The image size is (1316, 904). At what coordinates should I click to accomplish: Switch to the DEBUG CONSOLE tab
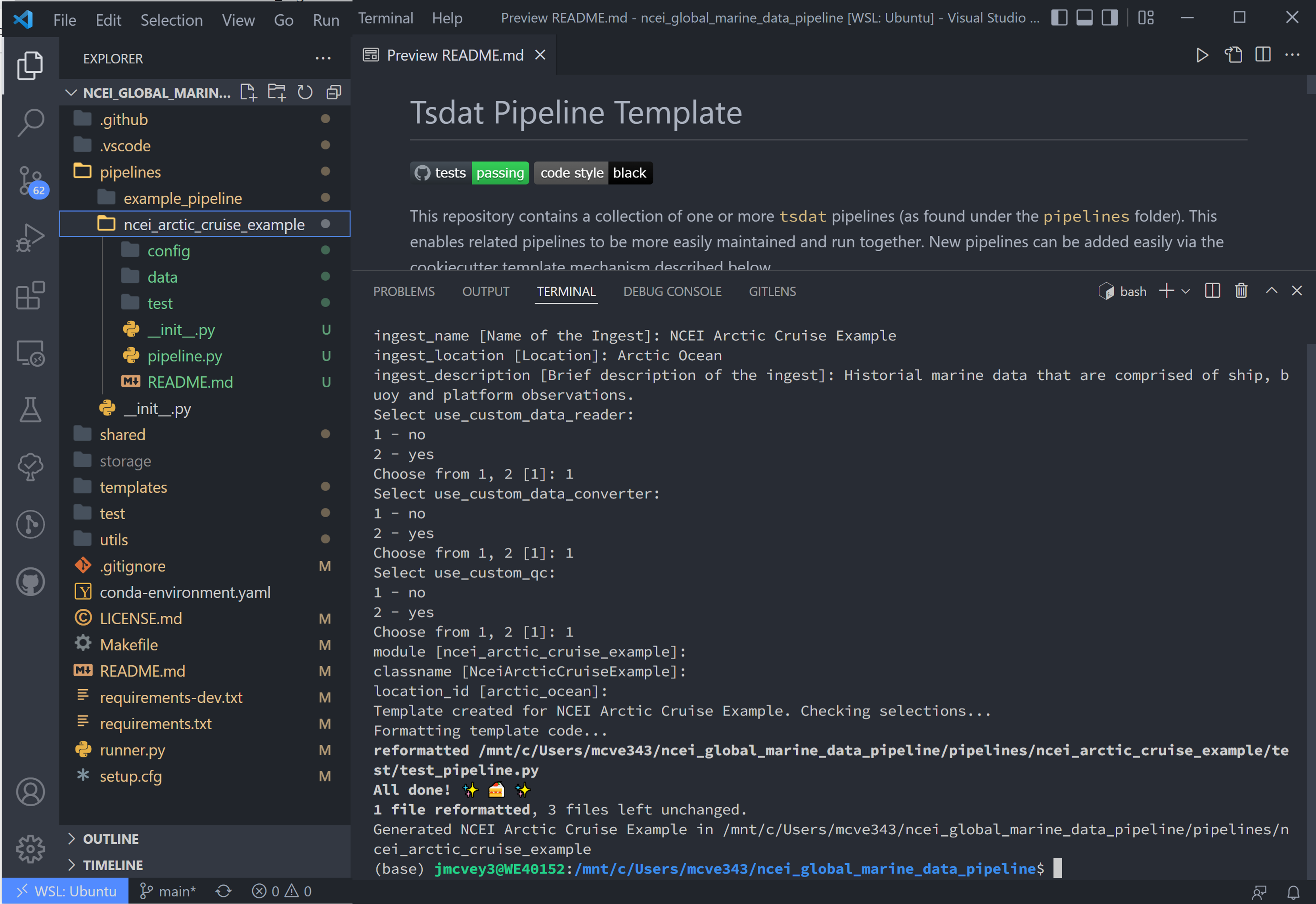672,291
